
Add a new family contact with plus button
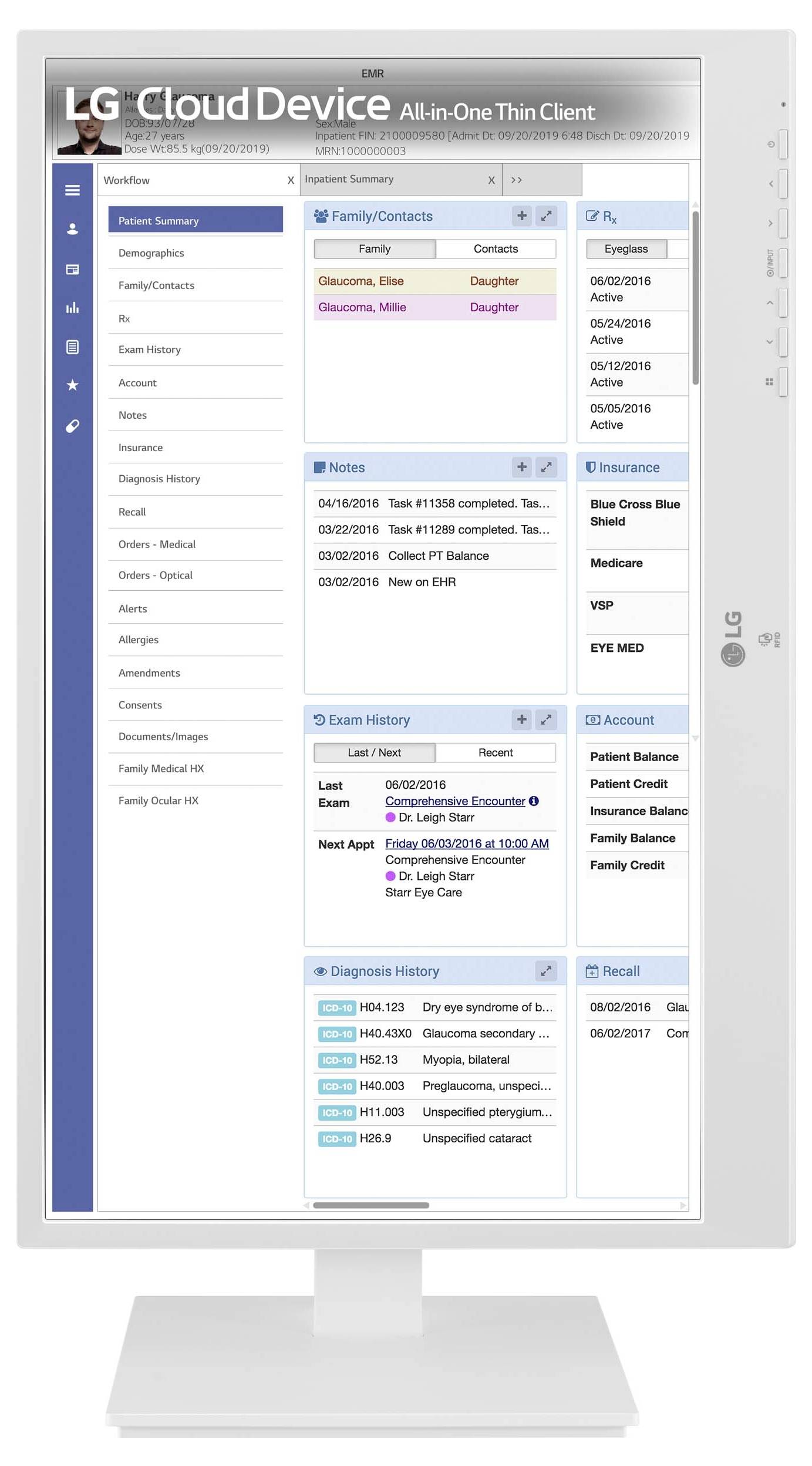[x=521, y=216]
